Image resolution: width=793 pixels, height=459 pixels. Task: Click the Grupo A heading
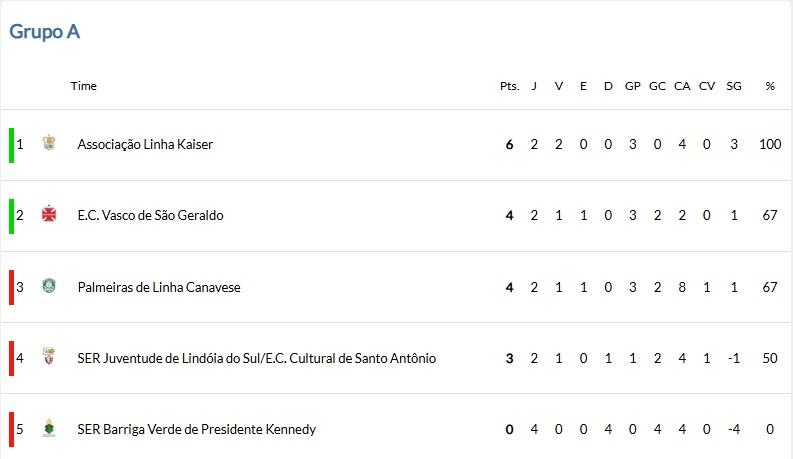[x=45, y=31]
